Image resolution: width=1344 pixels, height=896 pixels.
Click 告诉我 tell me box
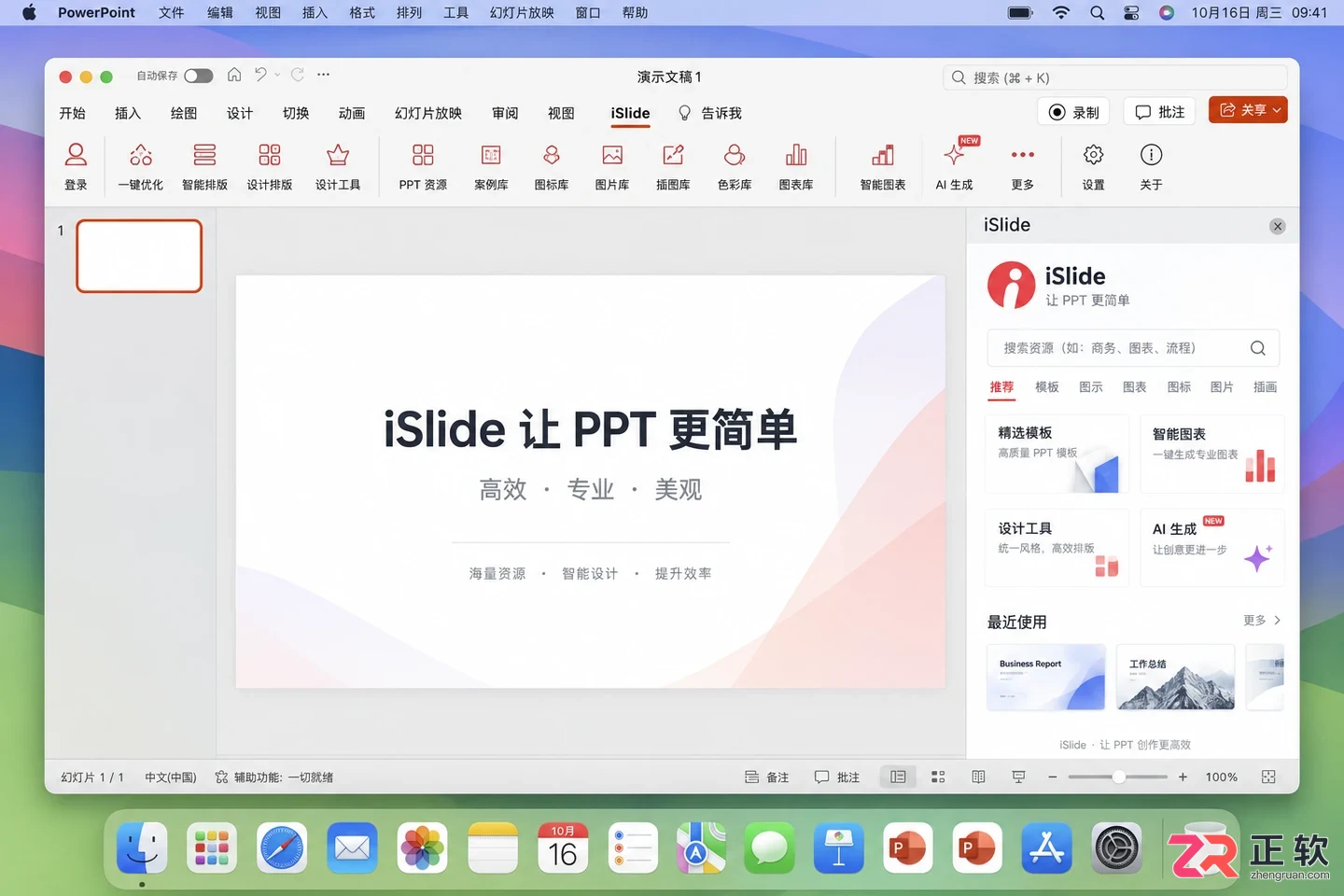pyautogui.click(x=710, y=113)
